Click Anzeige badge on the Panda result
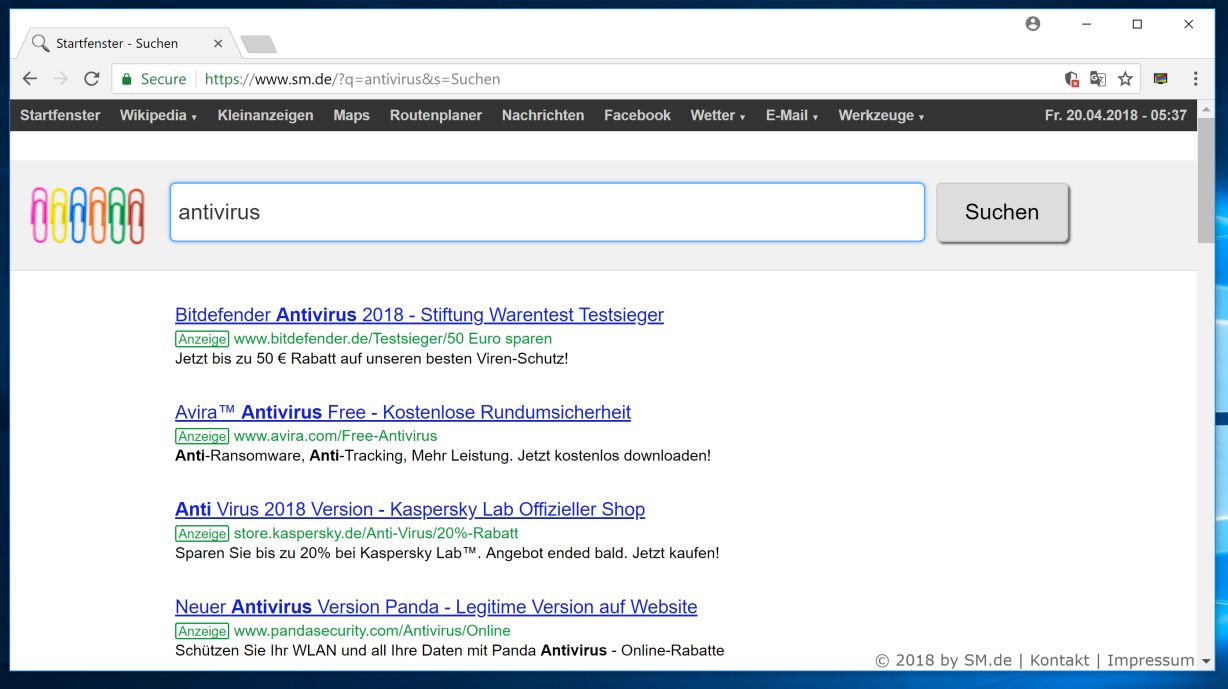This screenshot has width=1228, height=689. click(202, 630)
